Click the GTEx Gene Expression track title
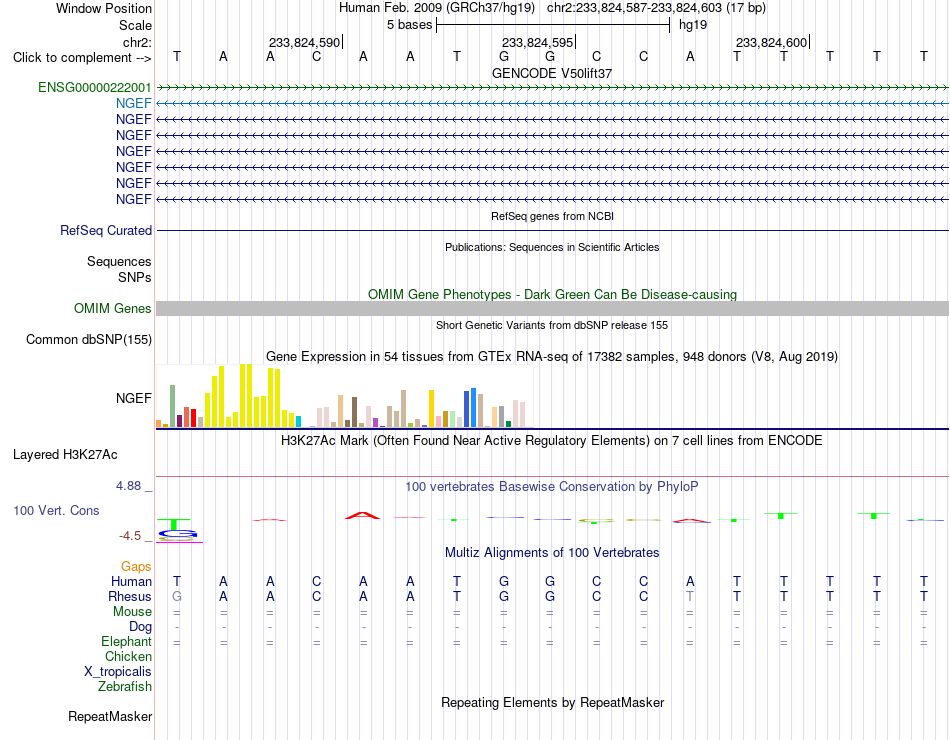 point(552,356)
